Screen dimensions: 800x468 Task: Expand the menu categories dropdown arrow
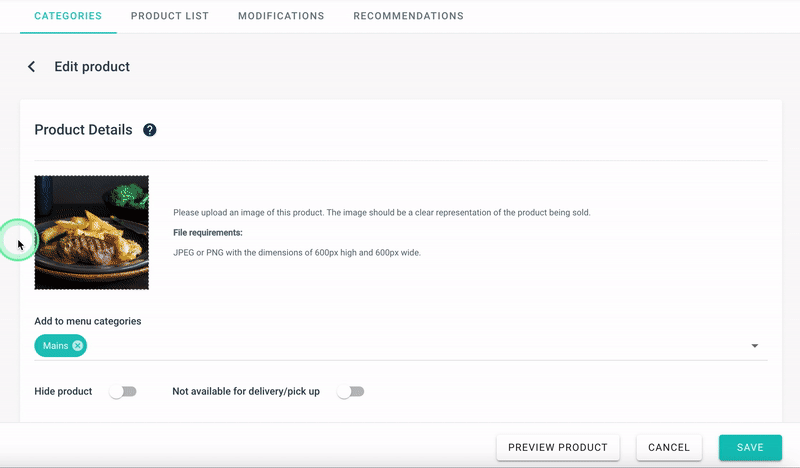(754, 347)
